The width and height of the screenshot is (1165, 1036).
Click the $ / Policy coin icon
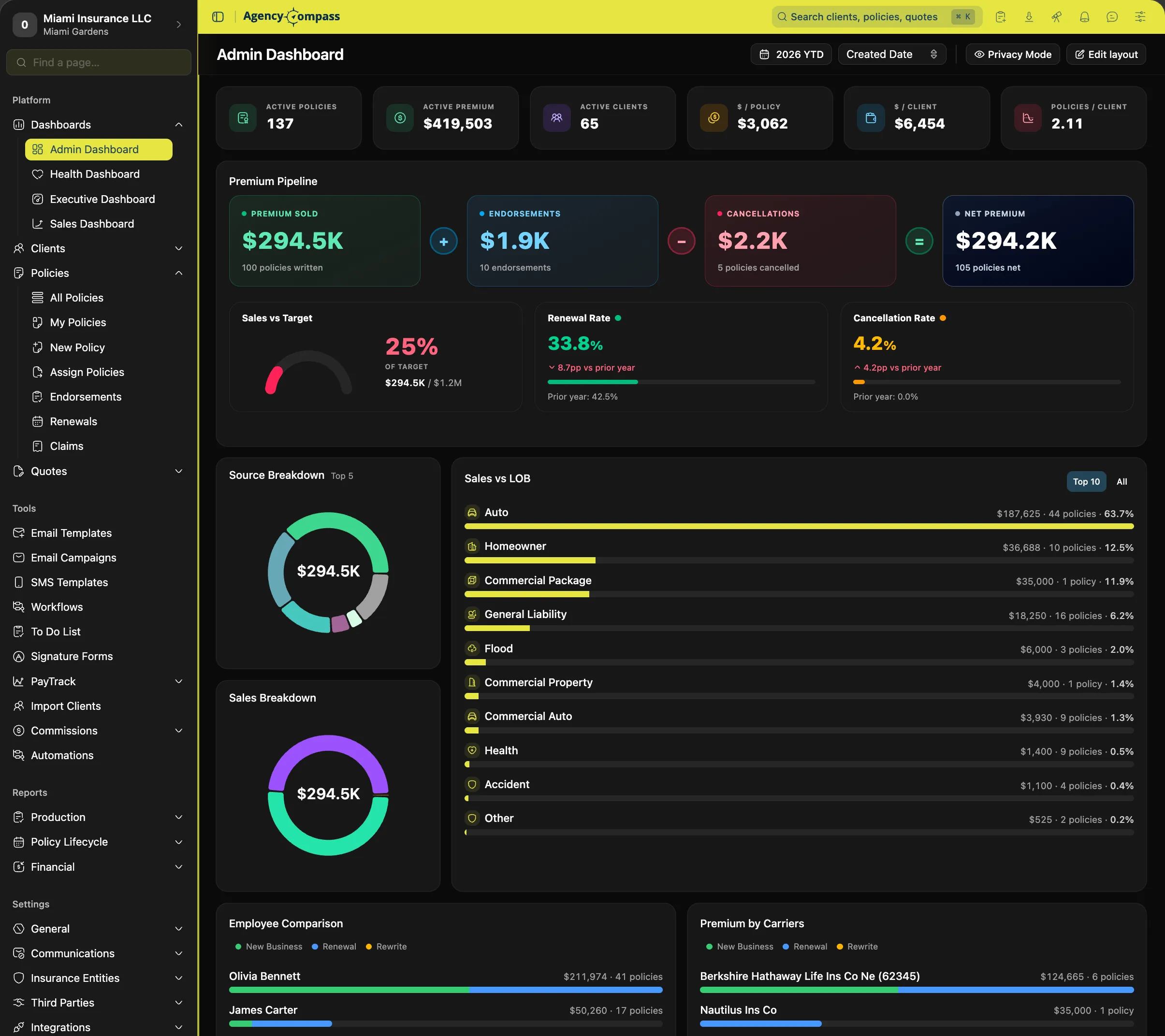(714, 118)
